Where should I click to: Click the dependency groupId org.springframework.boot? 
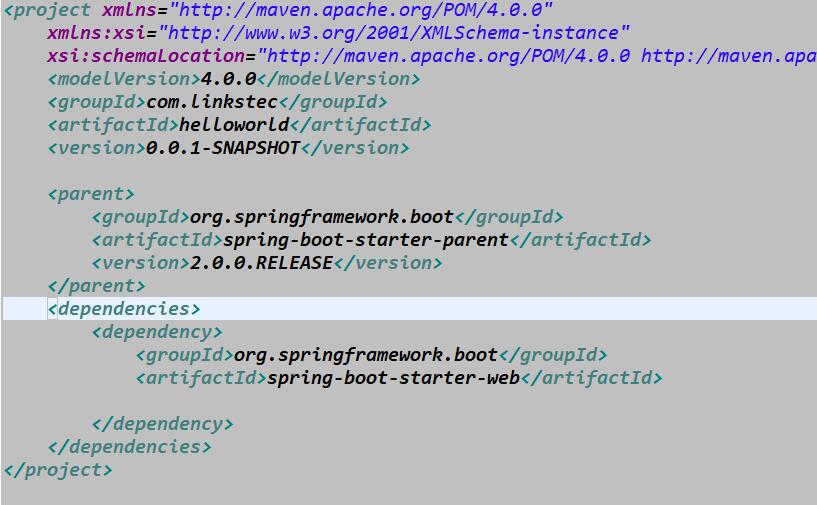click(x=366, y=355)
